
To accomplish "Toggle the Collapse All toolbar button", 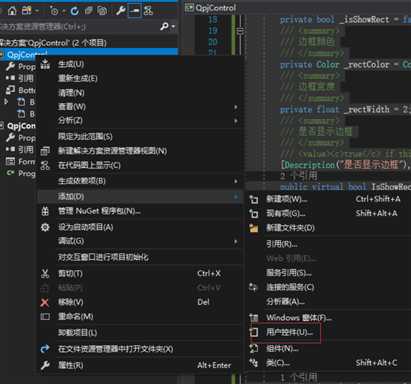I will (x=88, y=11).
